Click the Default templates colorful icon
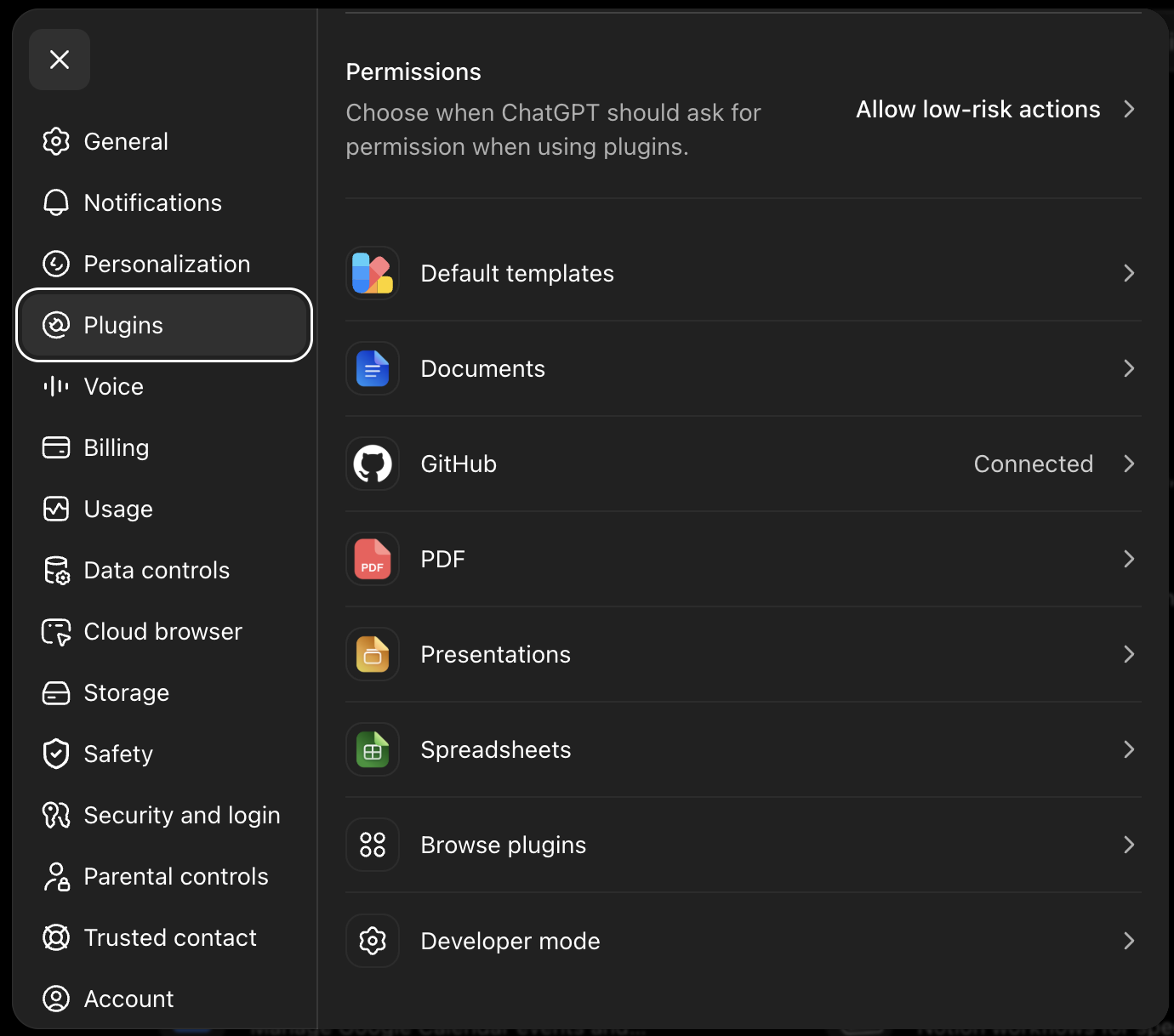 (x=373, y=273)
